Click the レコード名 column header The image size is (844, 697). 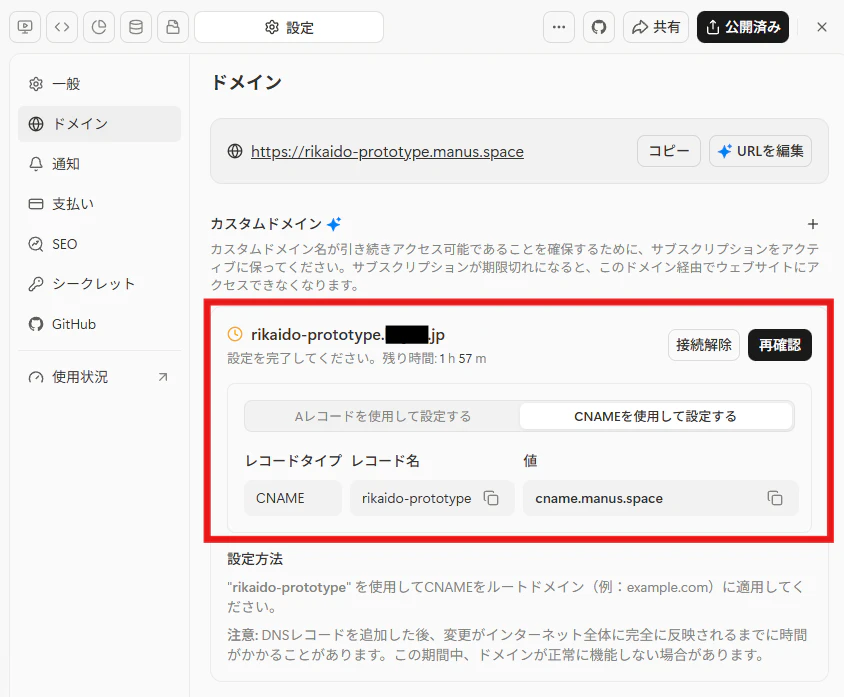tap(385, 461)
